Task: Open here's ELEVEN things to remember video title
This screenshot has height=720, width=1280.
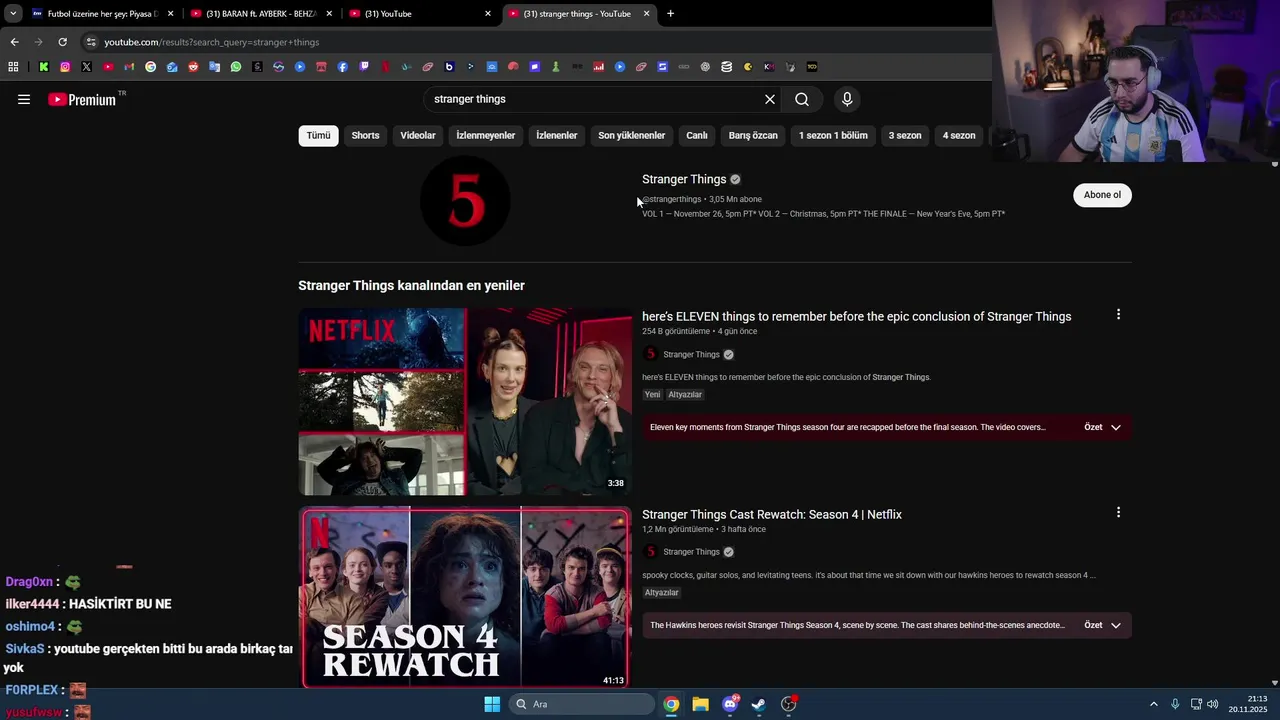Action: [856, 316]
